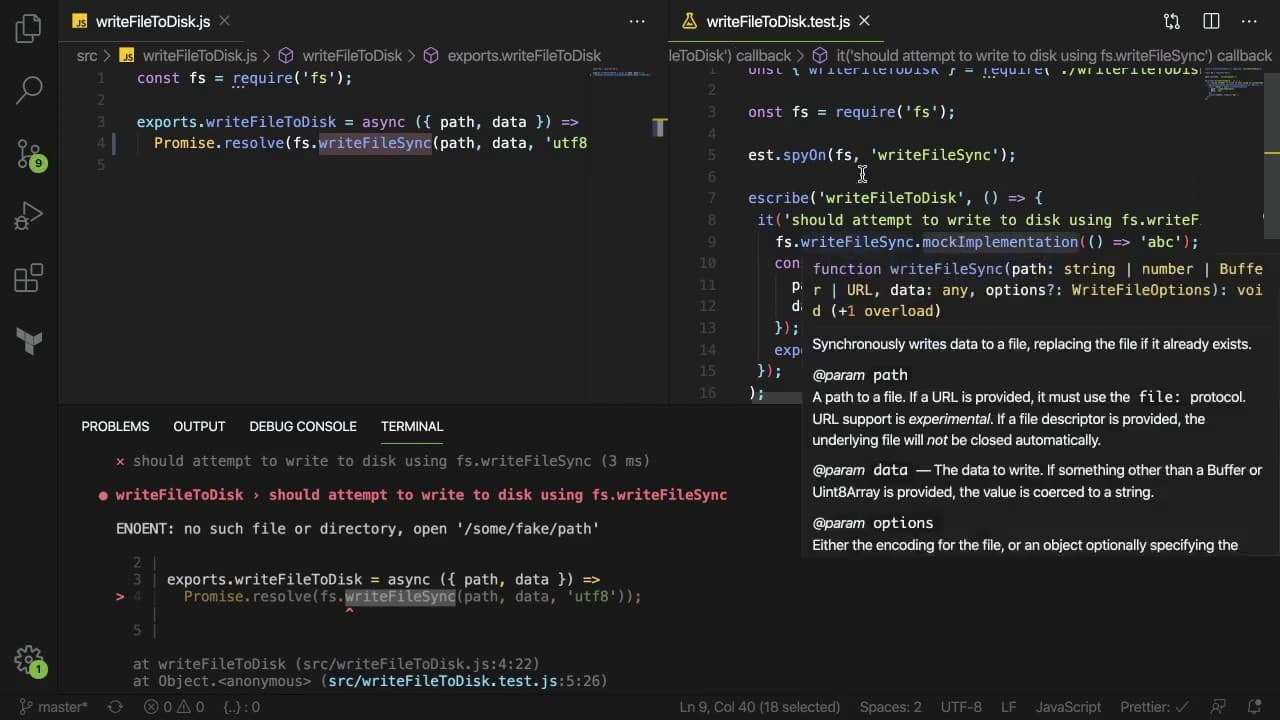The width and height of the screenshot is (1280, 720).
Task: Change indentation via Spaces: 2
Action: click(891, 707)
